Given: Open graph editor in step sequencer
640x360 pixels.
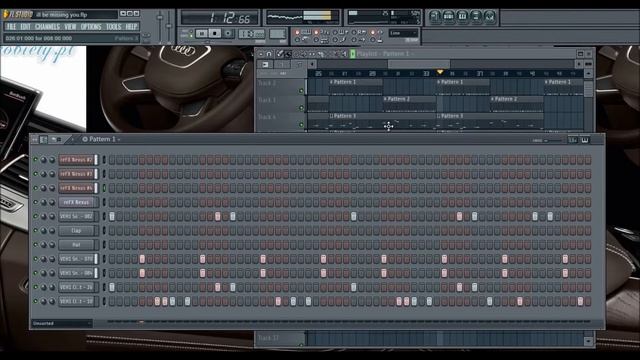Looking at the screenshot, I should [x=573, y=140].
